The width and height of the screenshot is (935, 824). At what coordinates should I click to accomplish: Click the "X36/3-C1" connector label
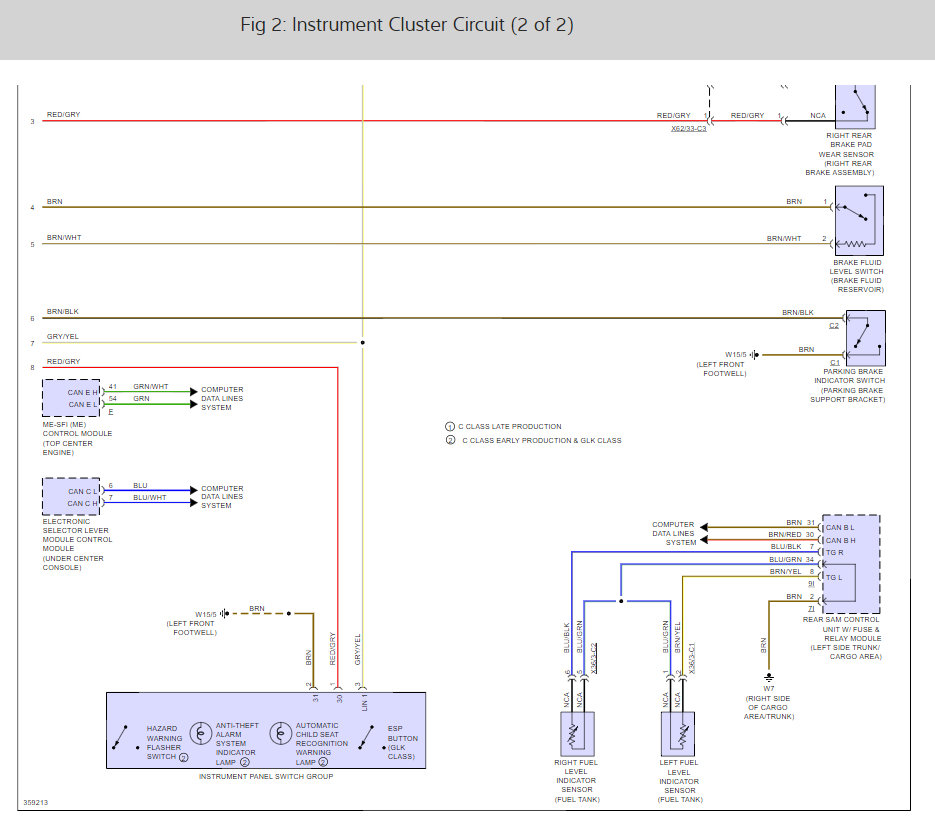click(x=692, y=658)
